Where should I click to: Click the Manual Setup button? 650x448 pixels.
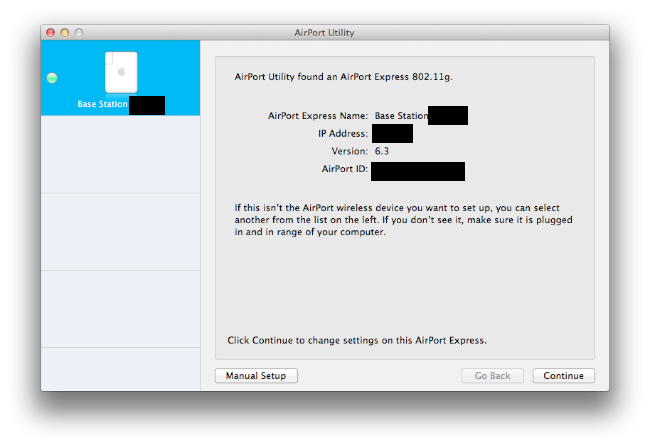pyautogui.click(x=256, y=375)
